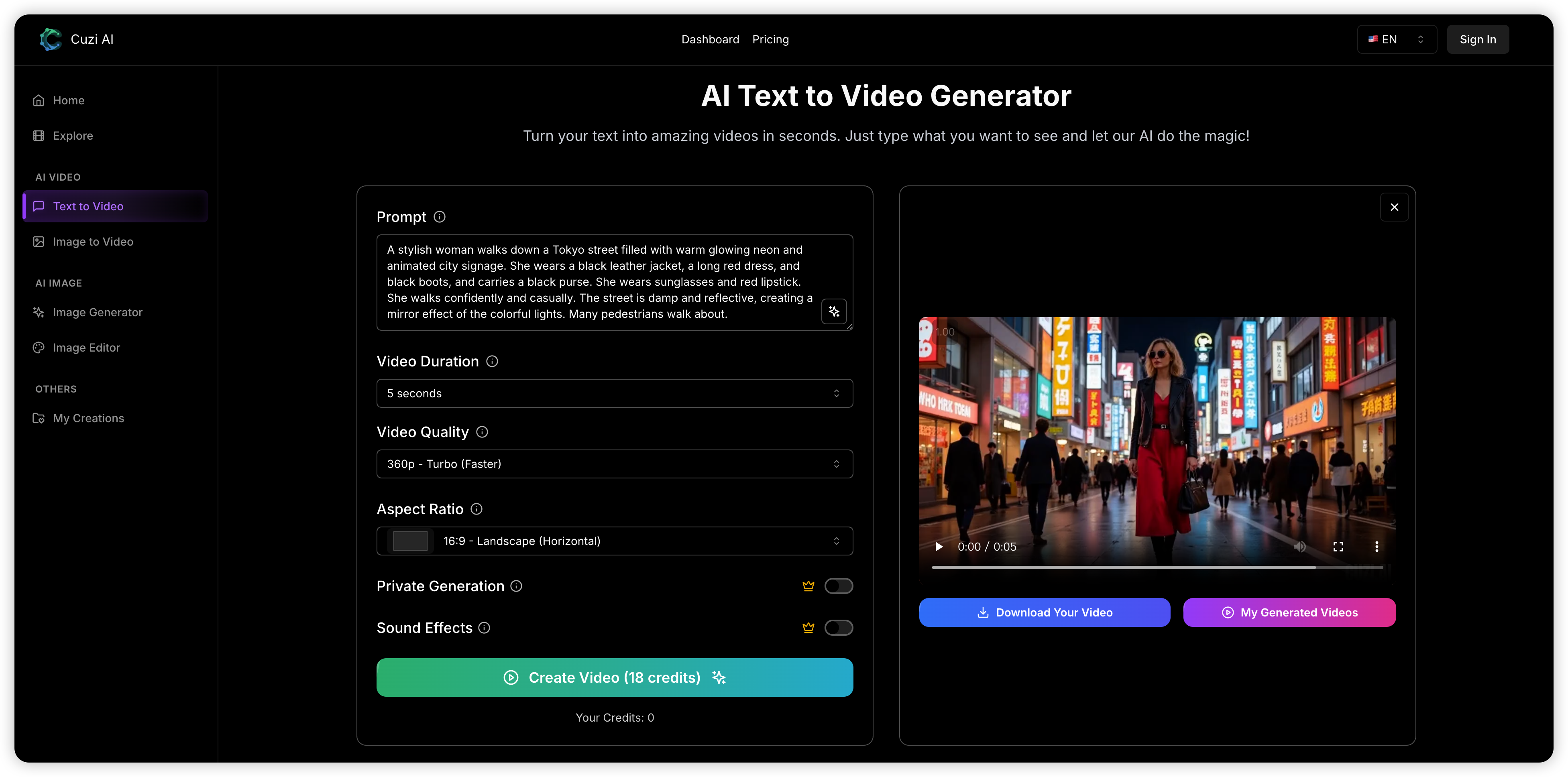Image resolution: width=1568 pixels, height=777 pixels.
Task: Open Image Generator tool
Action: click(x=116, y=312)
